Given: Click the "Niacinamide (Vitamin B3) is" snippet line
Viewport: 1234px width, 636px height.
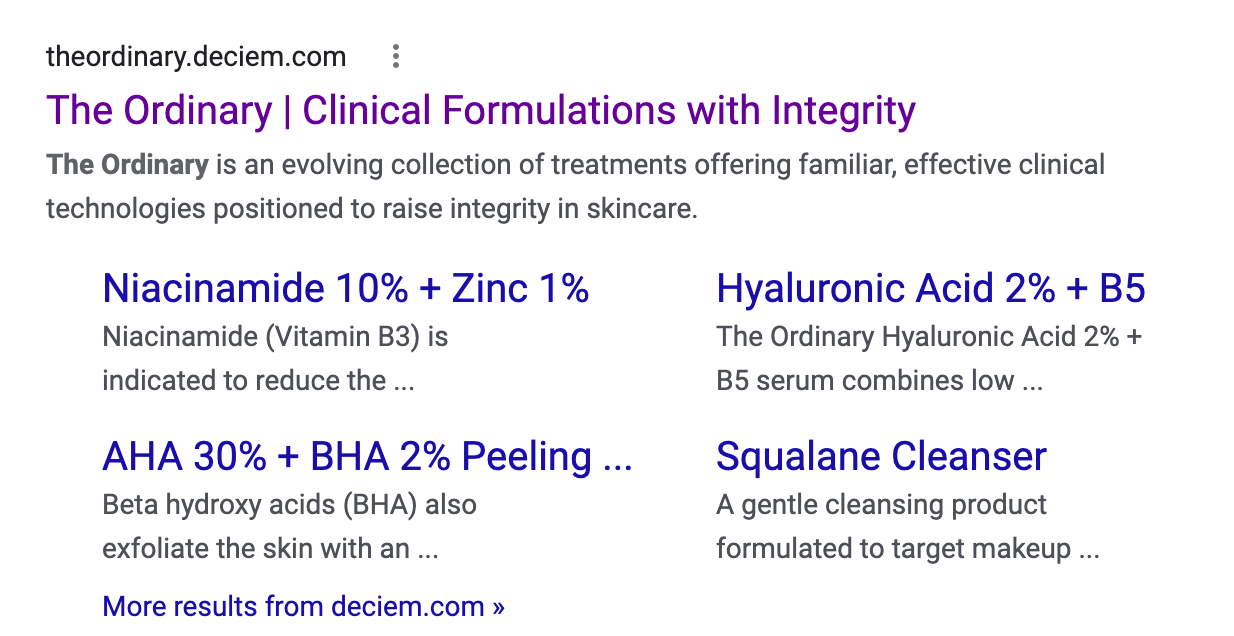Looking at the screenshot, I should pos(276,336).
